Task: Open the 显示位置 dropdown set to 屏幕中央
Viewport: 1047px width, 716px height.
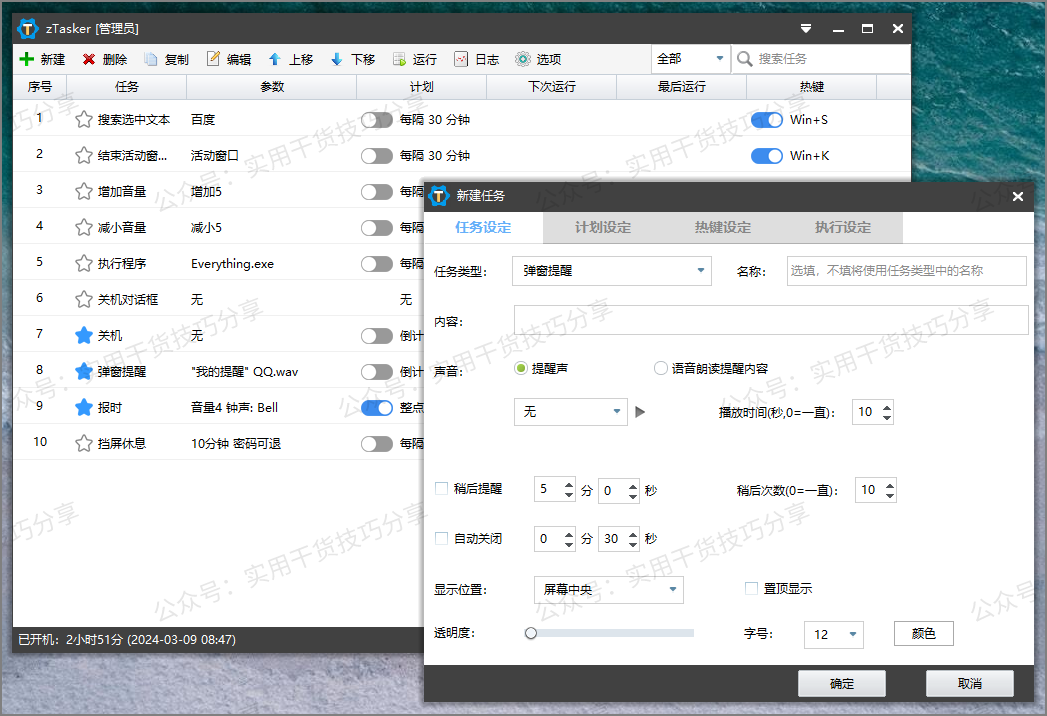Action: coord(608,590)
